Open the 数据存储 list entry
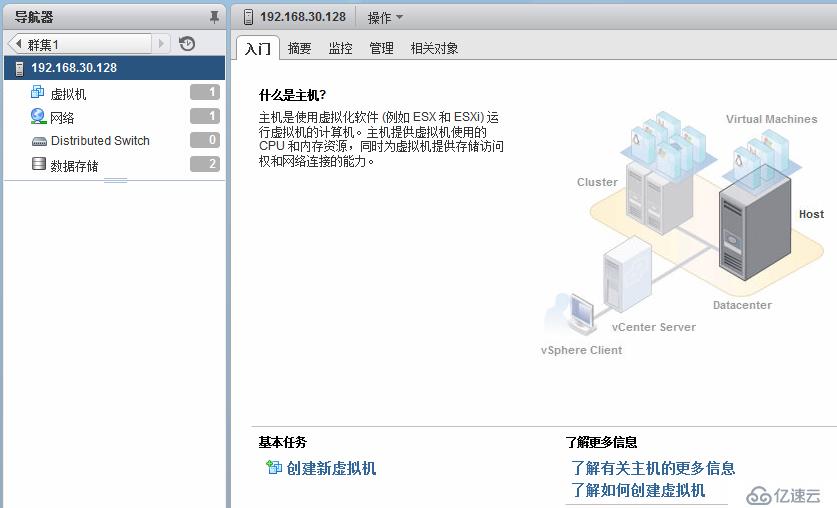Image resolution: width=837 pixels, height=508 pixels. pyautogui.click(x=74, y=166)
